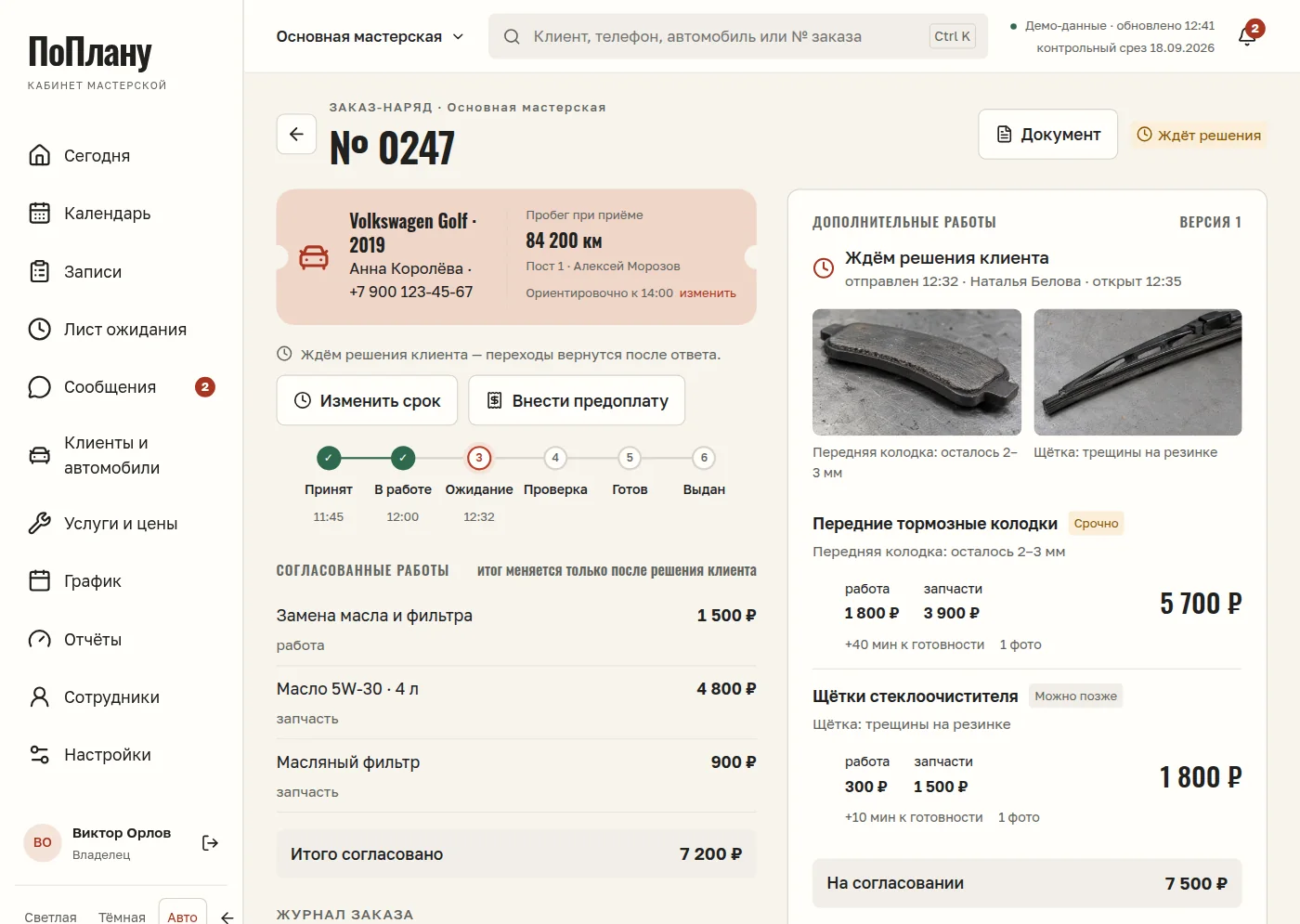Image resolution: width=1300 pixels, height=924 pixels.
Task: Click the Изменить срок button
Action: [x=367, y=400]
